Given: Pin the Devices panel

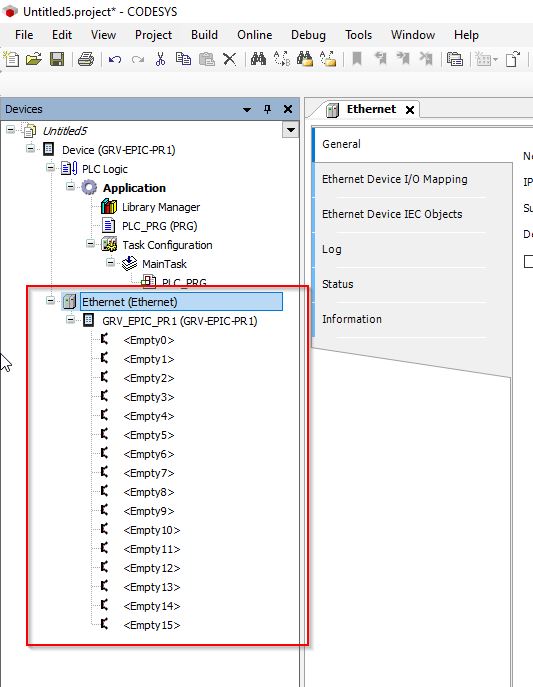Looking at the screenshot, I should (x=267, y=109).
